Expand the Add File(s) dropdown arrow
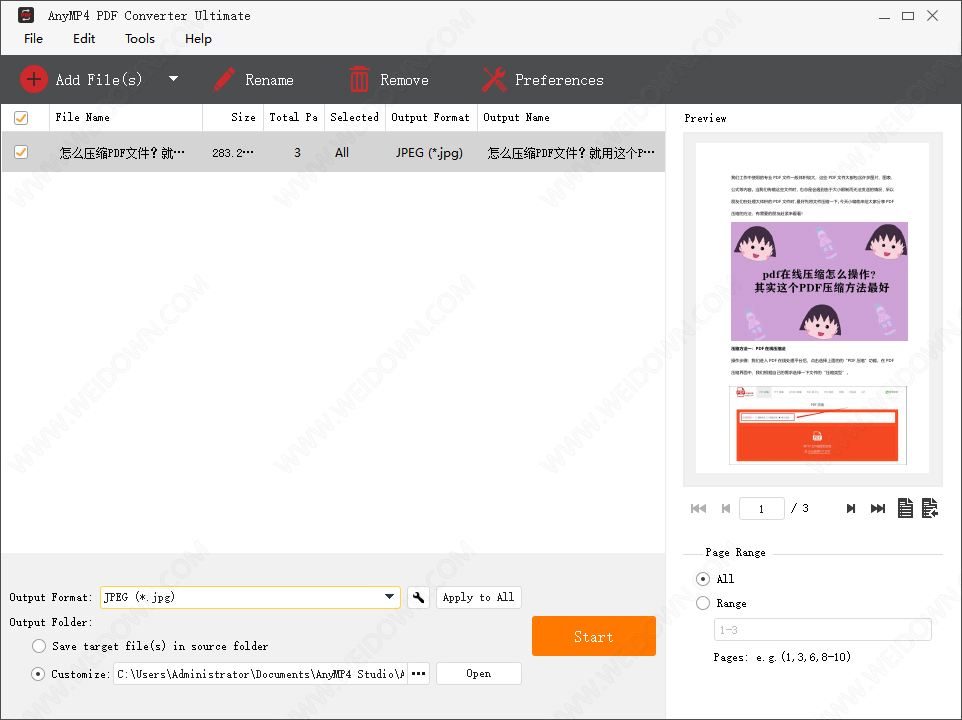 (x=173, y=79)
